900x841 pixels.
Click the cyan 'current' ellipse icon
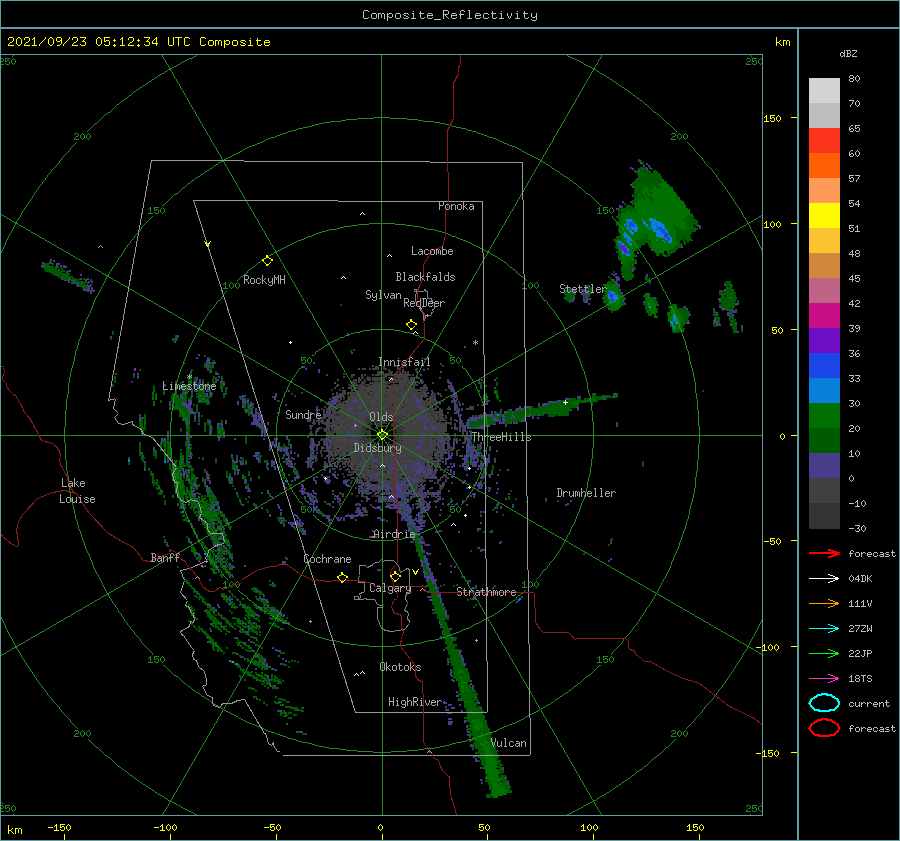click(824, 703)
